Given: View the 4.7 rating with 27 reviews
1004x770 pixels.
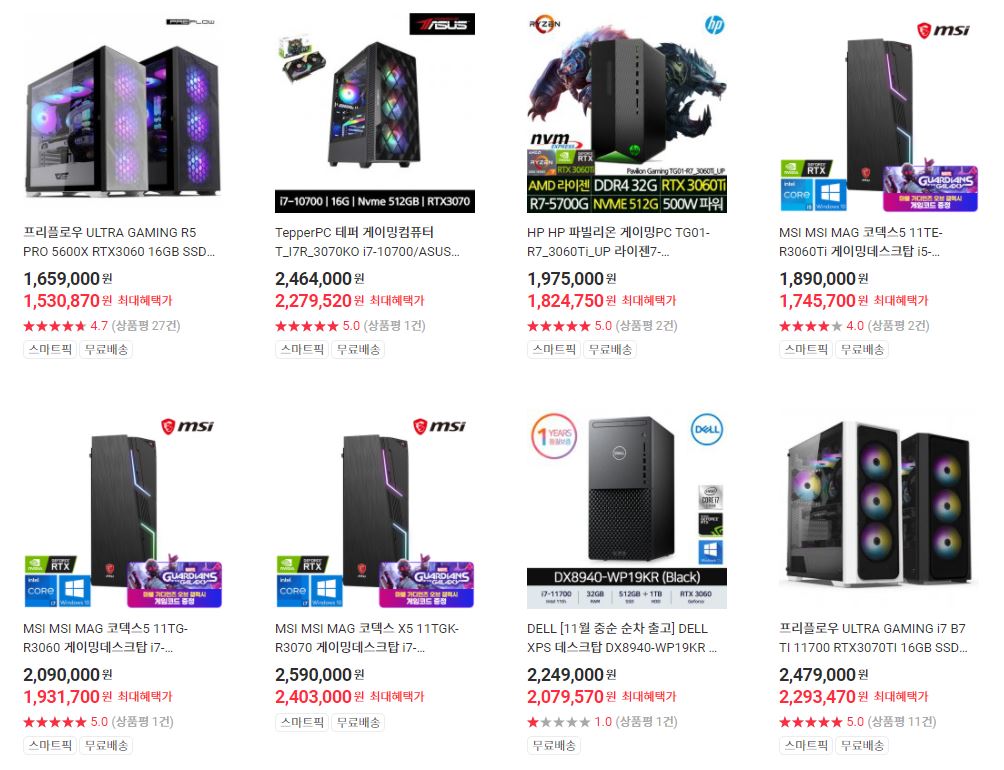Looking at the screenshot, I should click(x=102, y=326).
